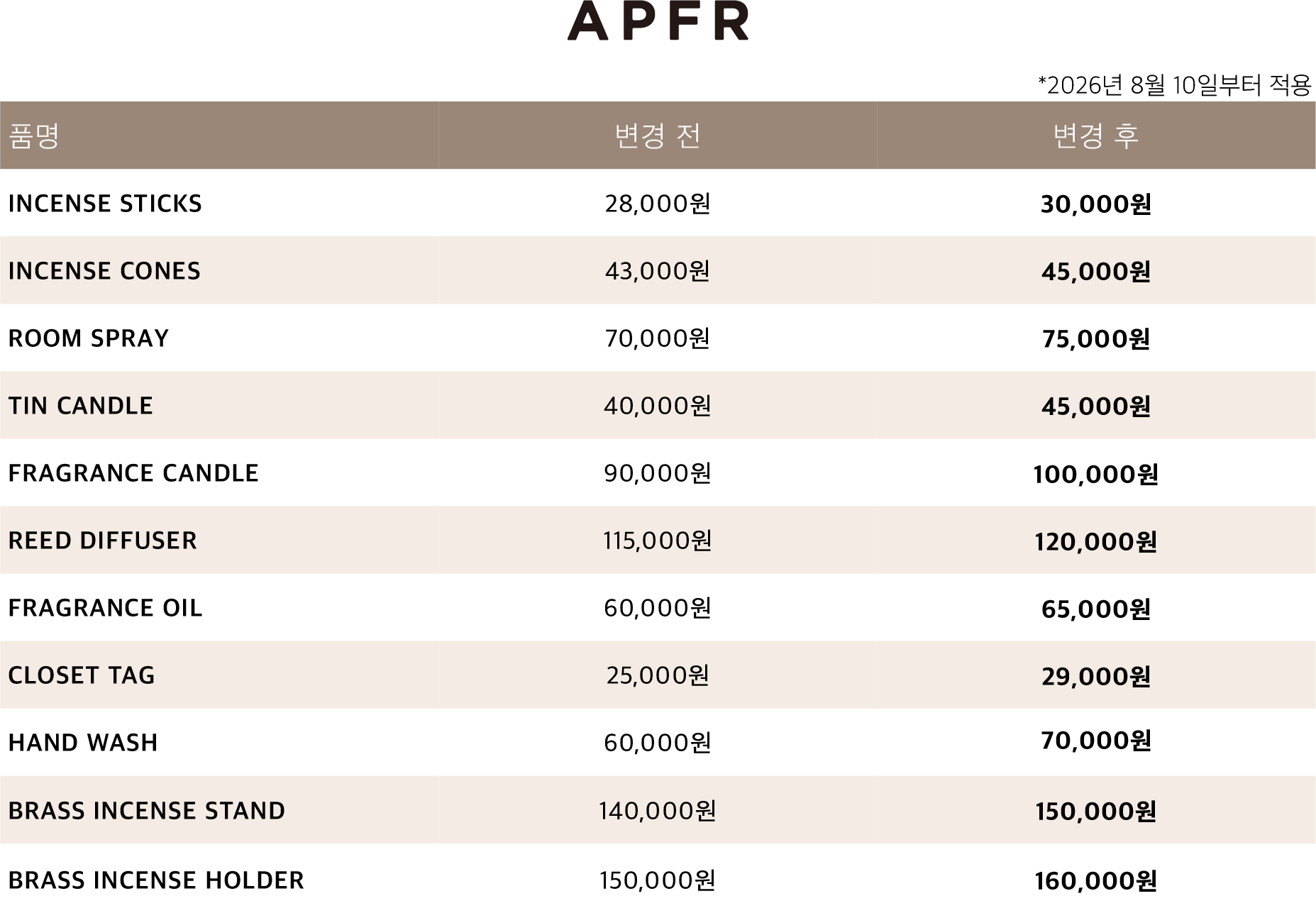Click the APFR logo at top
Viewport: 1316px width, 913px height.
coord(658,21)
